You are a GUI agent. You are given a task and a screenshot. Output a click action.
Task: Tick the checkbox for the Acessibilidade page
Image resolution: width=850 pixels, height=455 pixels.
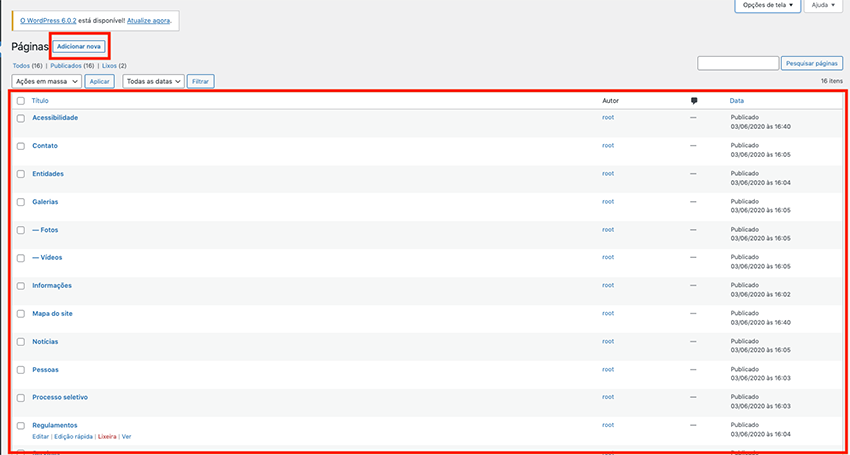tap(21, 118)
